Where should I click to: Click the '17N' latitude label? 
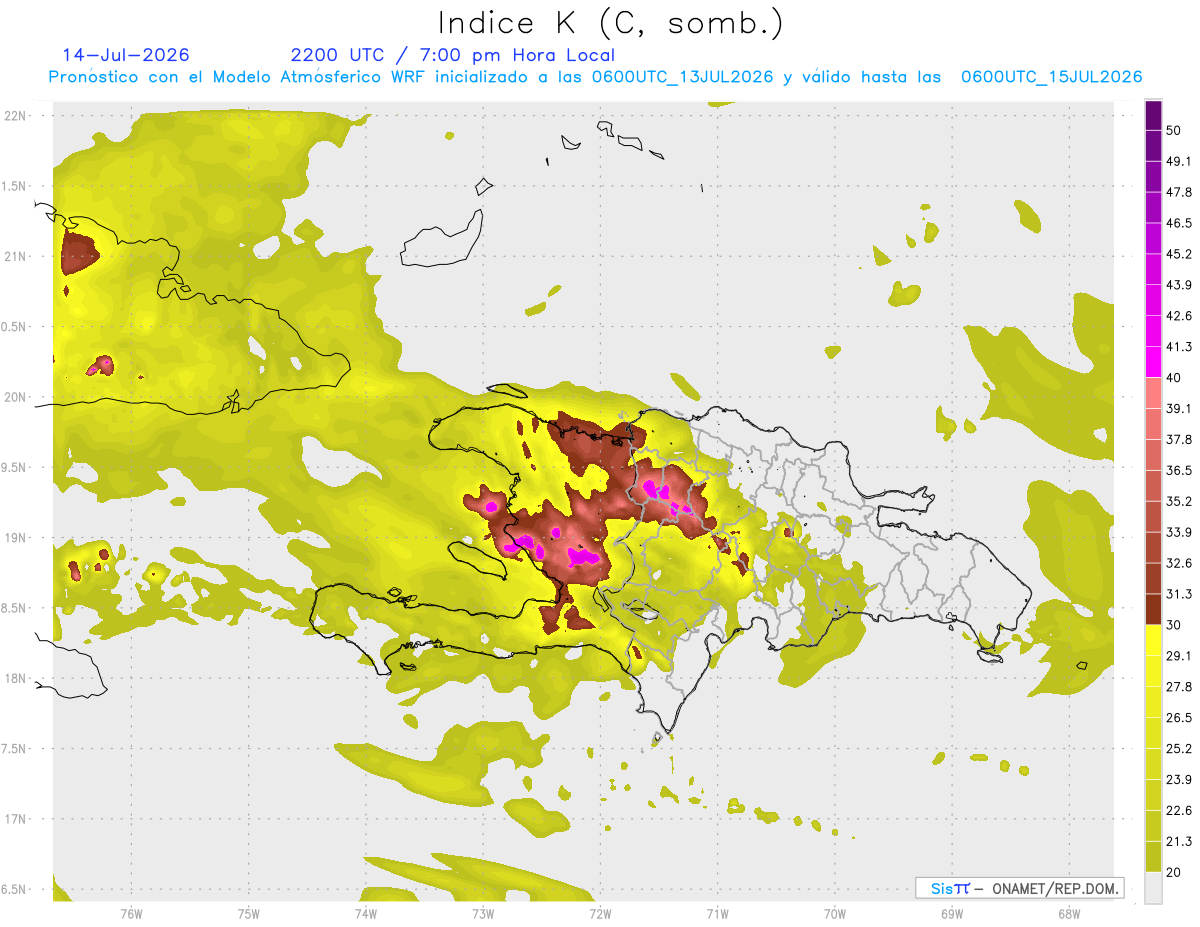(17, 819)
